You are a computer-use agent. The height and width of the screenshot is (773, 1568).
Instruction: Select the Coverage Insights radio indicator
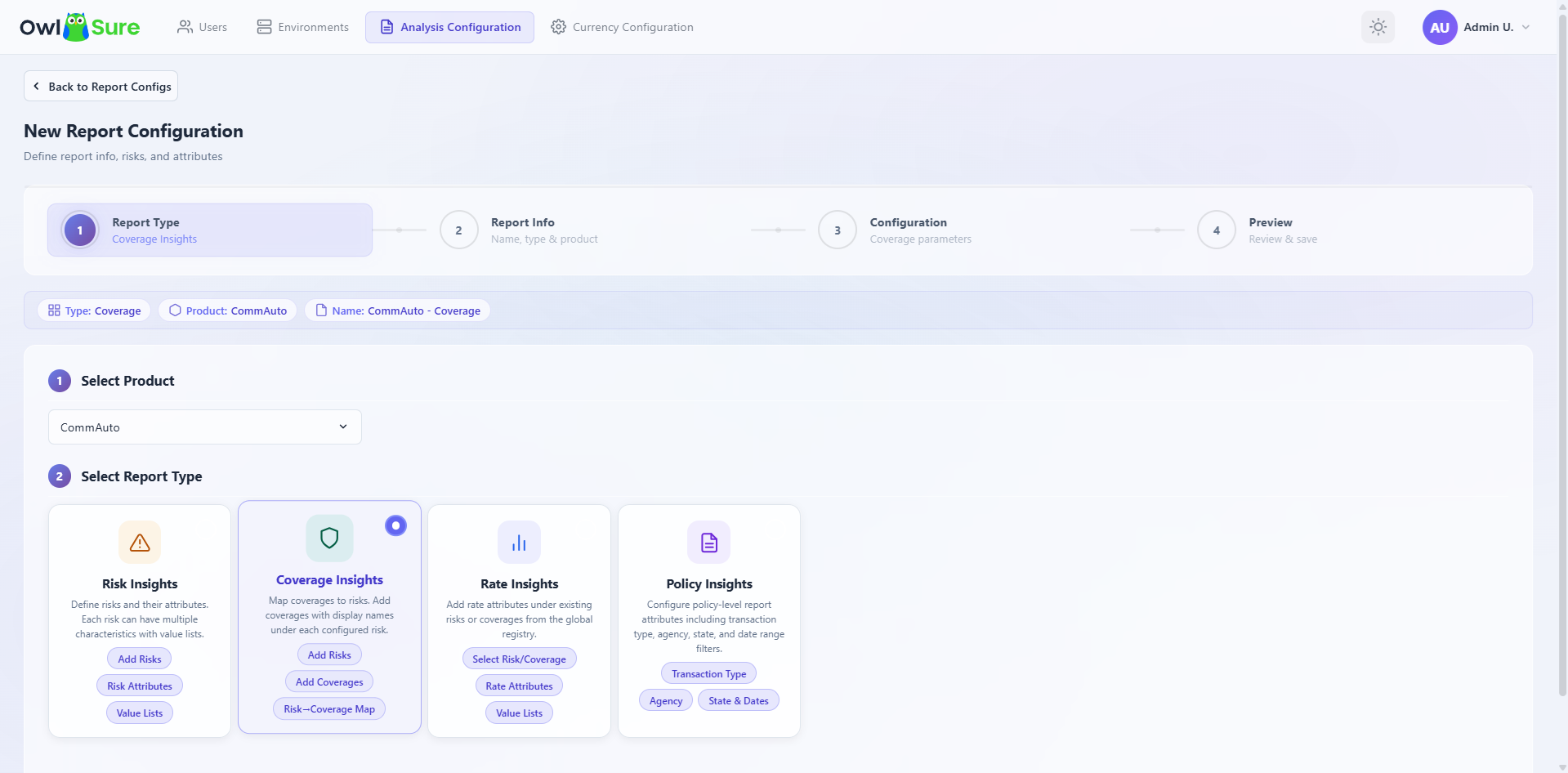[x=395, y=525]
